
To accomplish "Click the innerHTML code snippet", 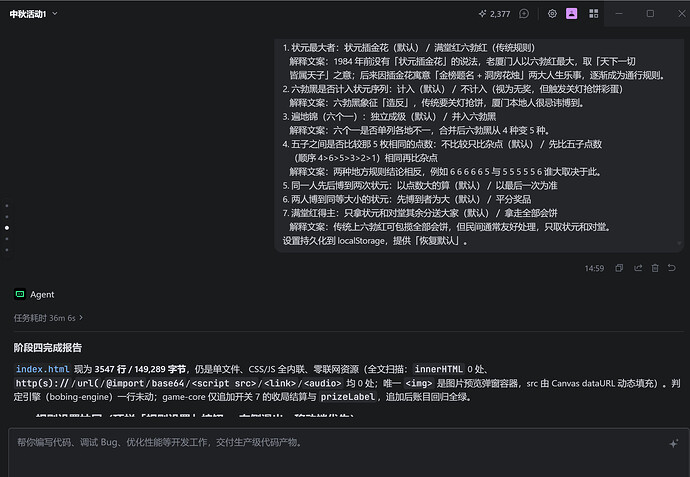I will coord(439,369).
